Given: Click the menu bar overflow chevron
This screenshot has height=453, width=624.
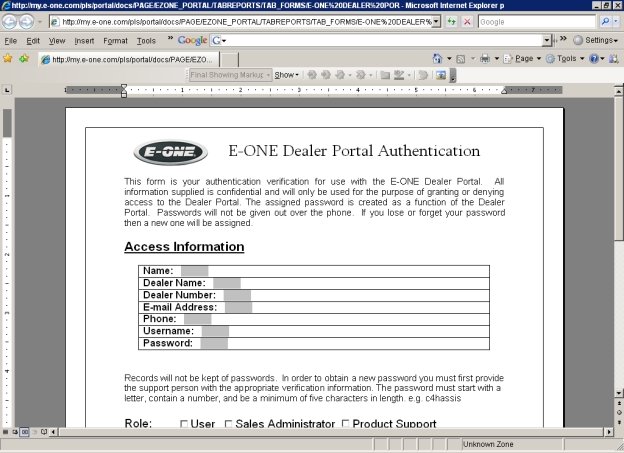Looking at the screenshot, I should tap(170, 39).
